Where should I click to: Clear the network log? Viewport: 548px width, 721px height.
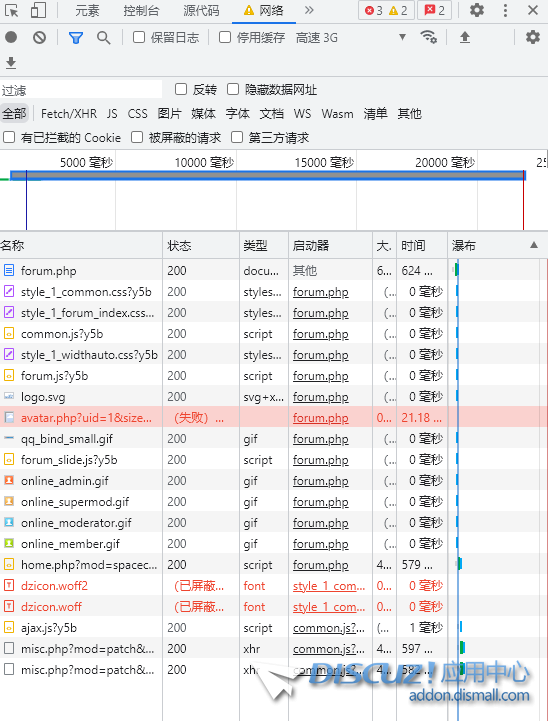click(x=40, y=37)
